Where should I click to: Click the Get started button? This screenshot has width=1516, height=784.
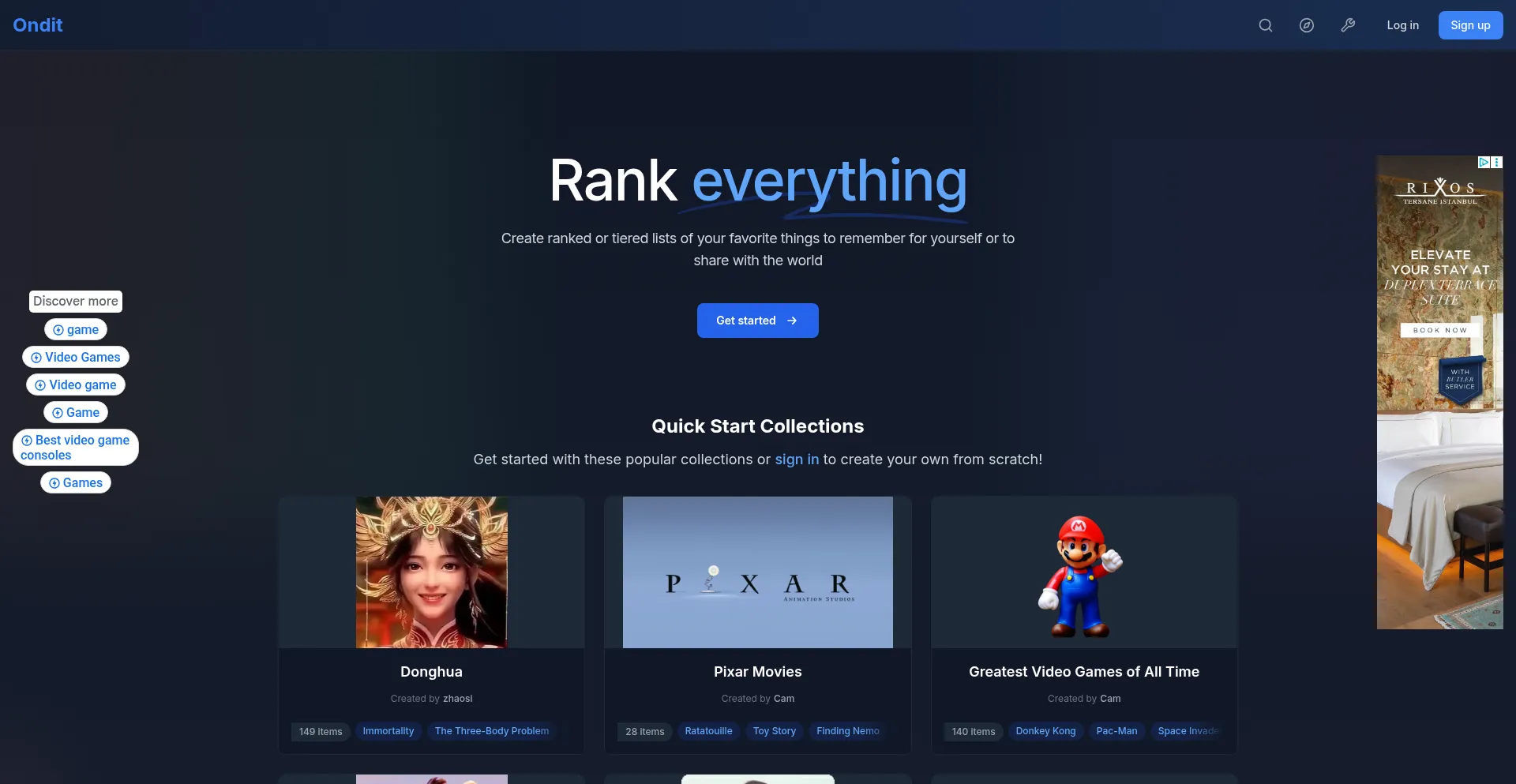758,321
